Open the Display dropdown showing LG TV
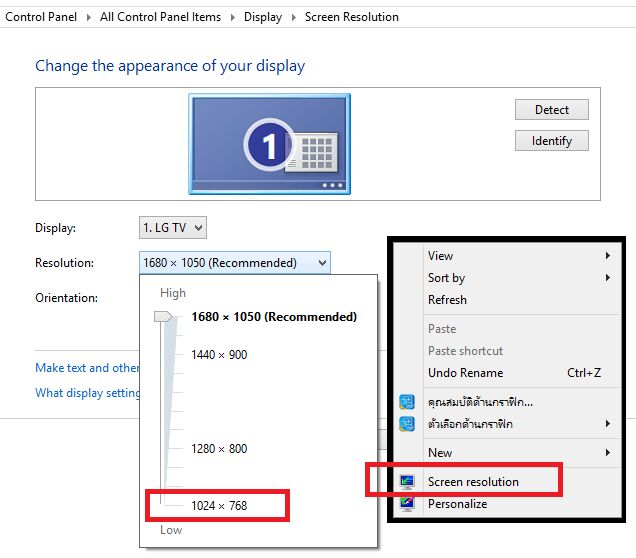Image resolution: width=636 pixels, height=558 pixels. [173, 228]
